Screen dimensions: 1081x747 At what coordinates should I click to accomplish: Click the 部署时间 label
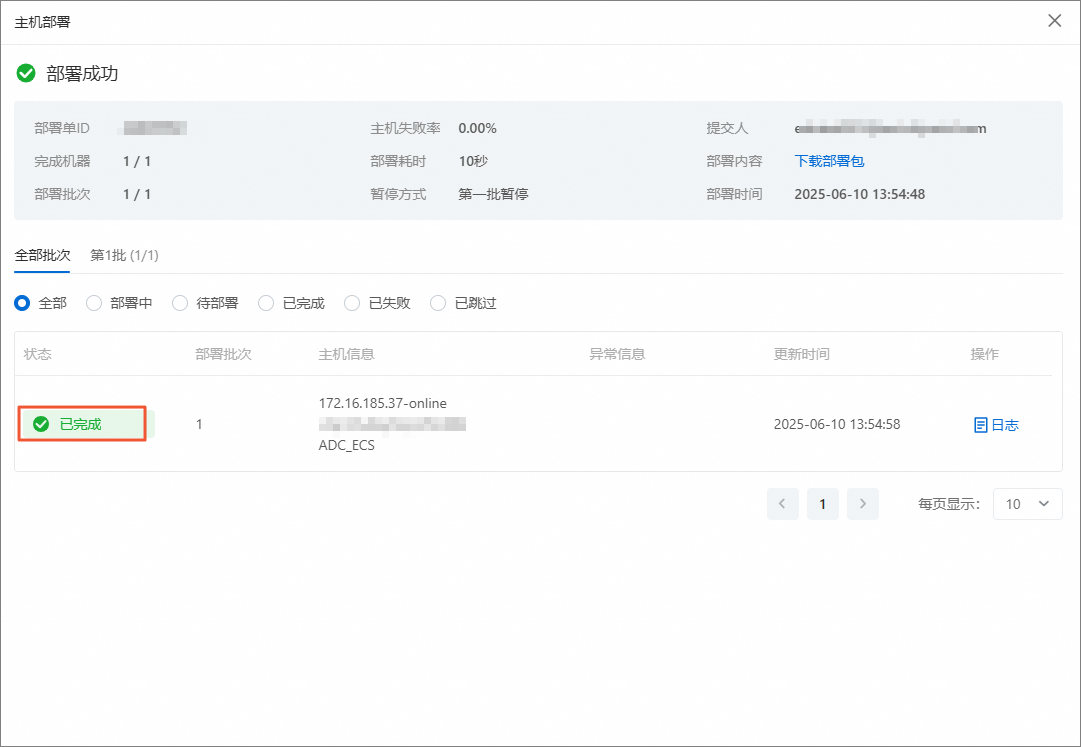[x=734, y=194]
